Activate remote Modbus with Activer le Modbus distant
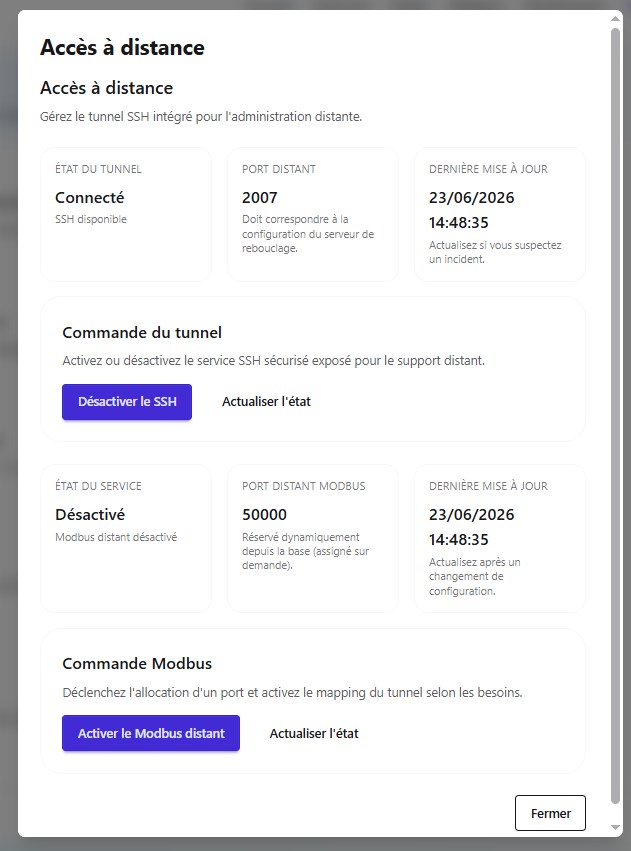Screen dimensions: 631x851 [151, 733]
